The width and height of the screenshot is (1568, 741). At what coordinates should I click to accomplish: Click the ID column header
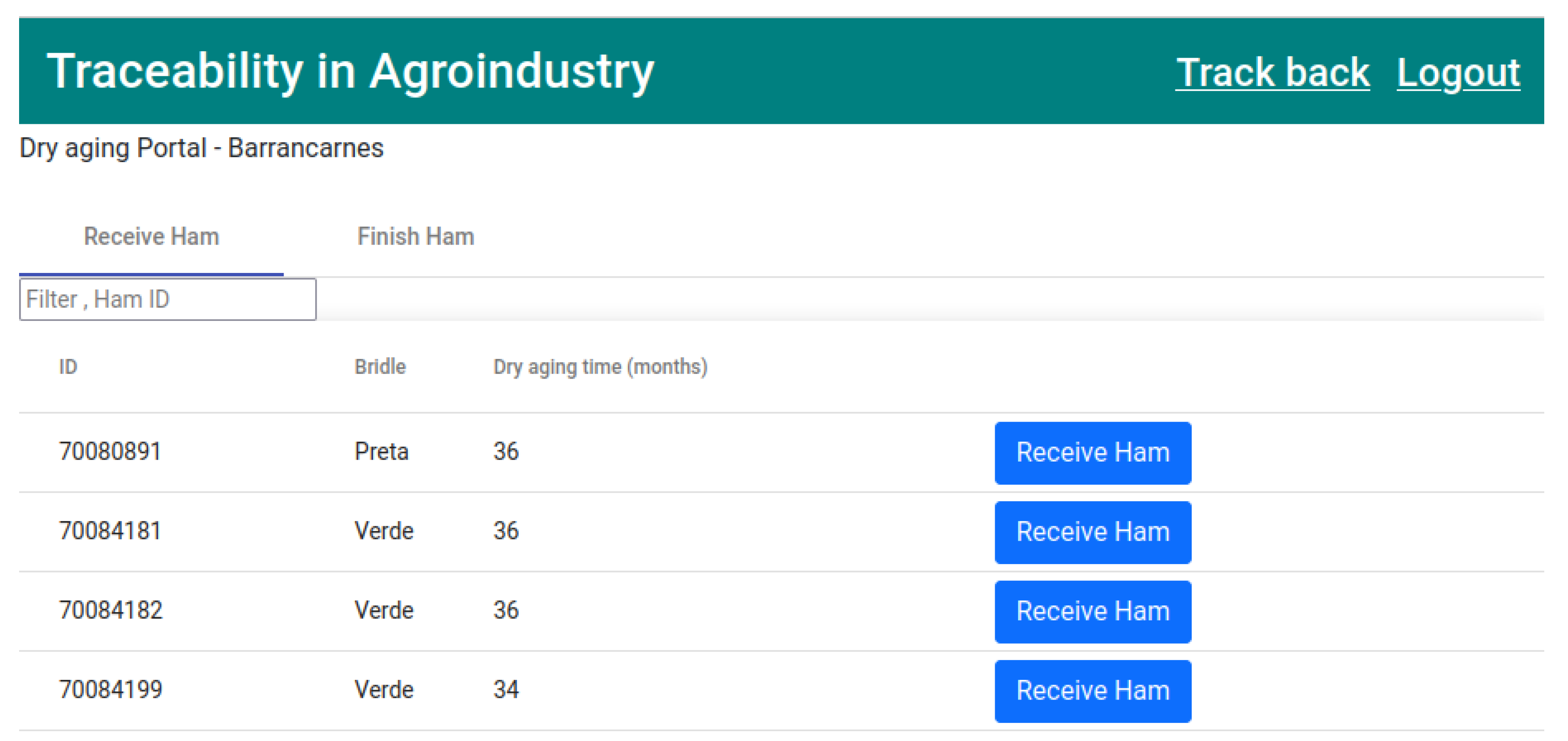pos(68,367)
